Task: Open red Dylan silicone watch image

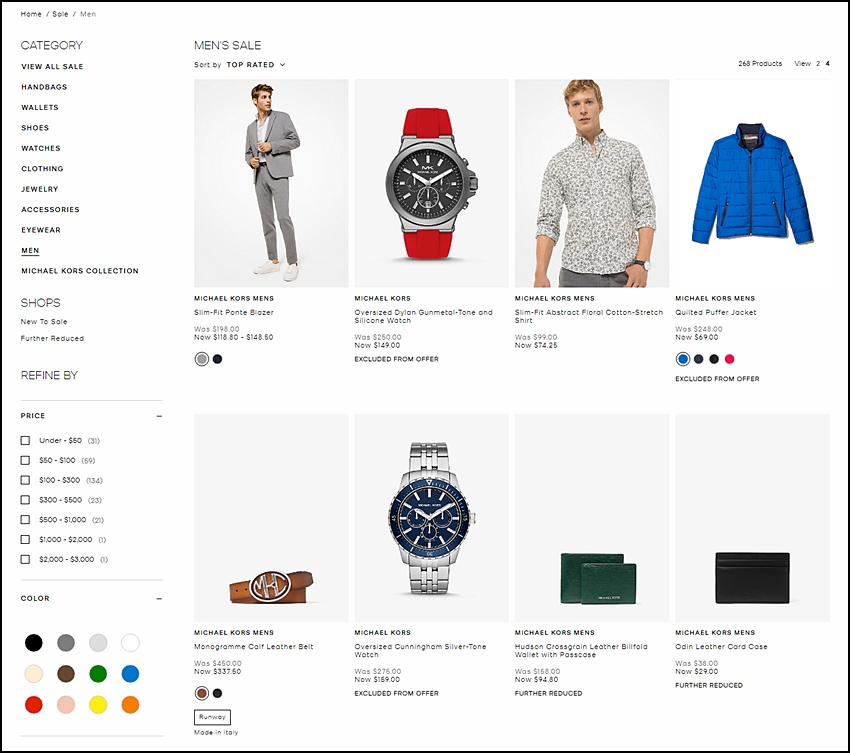Action: point(432,183)
